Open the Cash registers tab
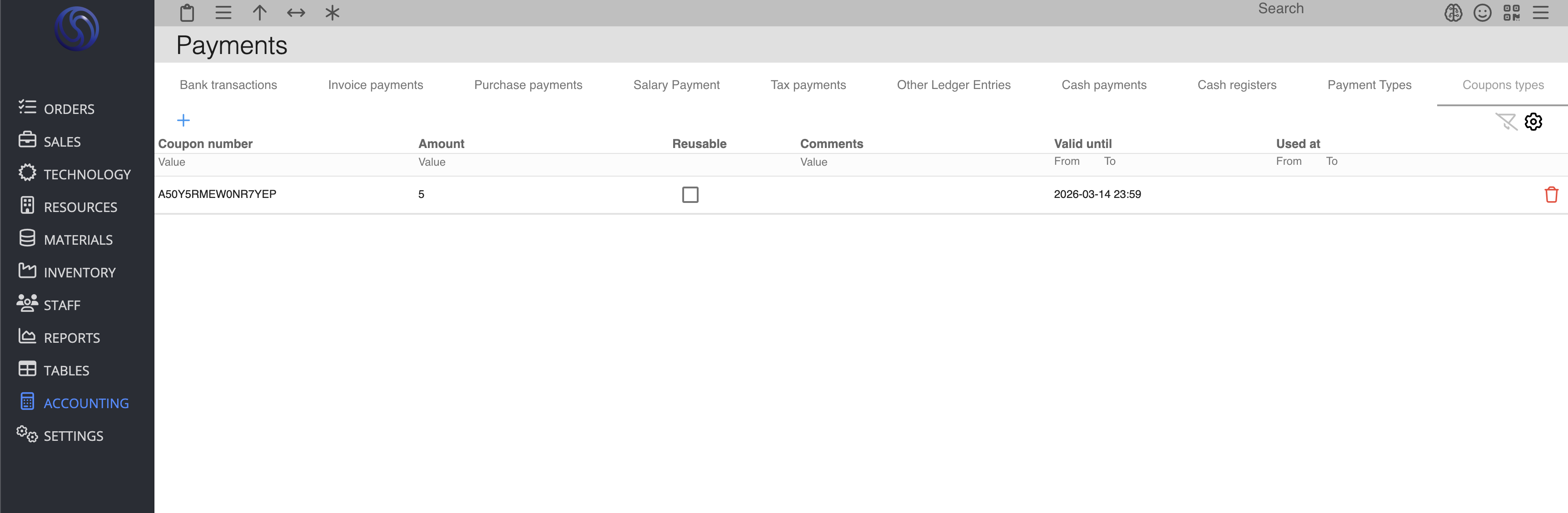Screen dimensions: 1568x513 (1236, 85)
